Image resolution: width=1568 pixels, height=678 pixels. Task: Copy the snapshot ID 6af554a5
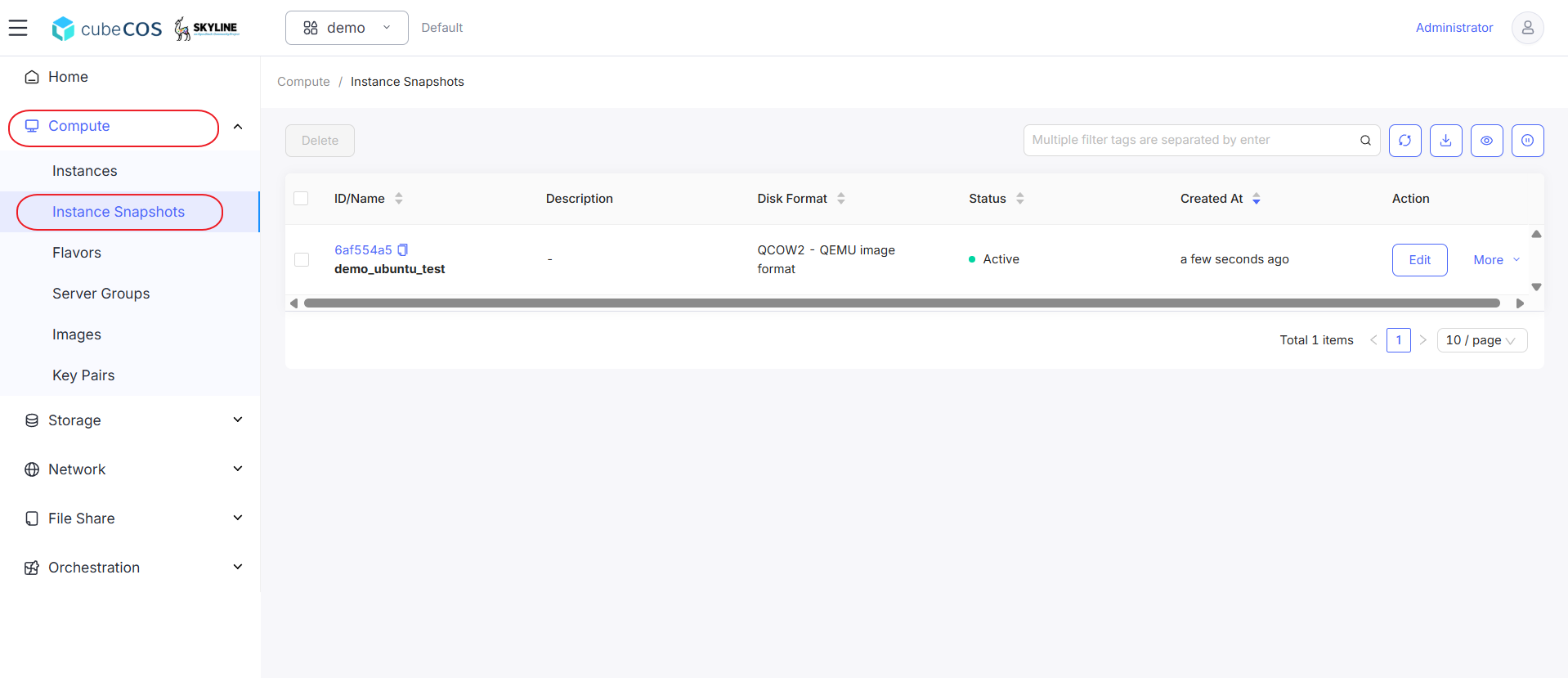pos(402,249)
